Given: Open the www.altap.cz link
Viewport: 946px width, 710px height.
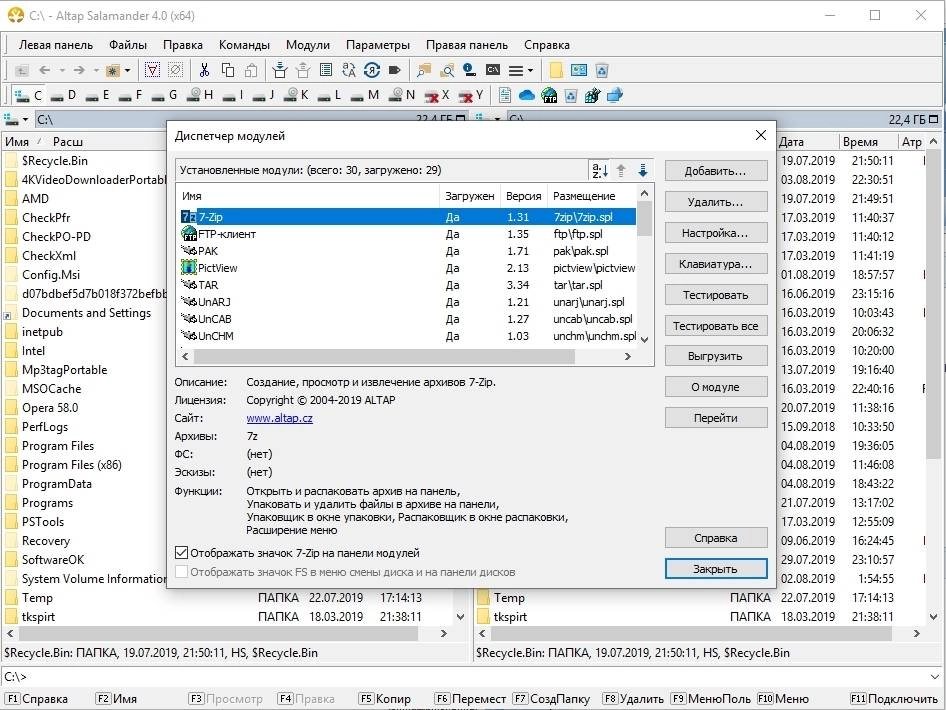Looking at the screenshot, I should point(279,417).
